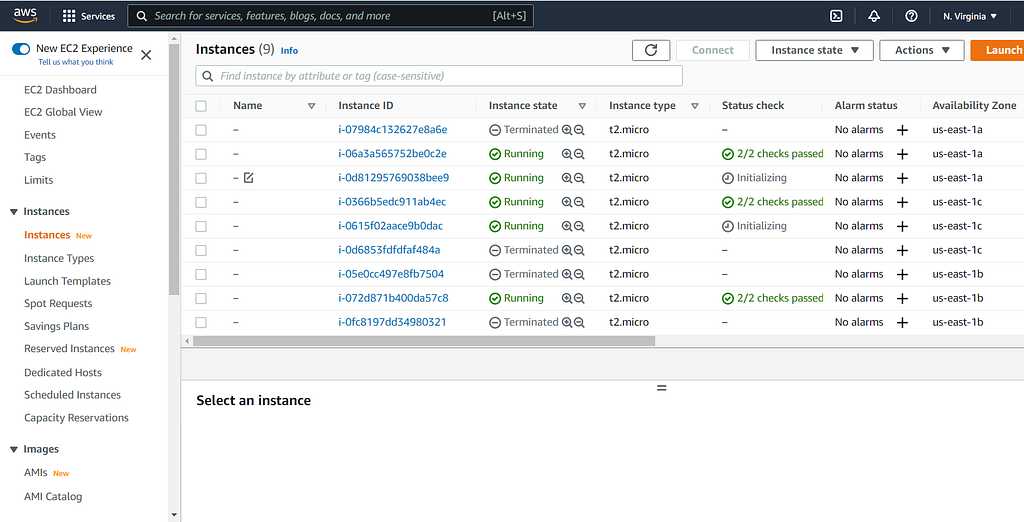The image size is (1024, 522).
Task: Launch the CloudShell terminal icon
Action: [x=836, y=16]
